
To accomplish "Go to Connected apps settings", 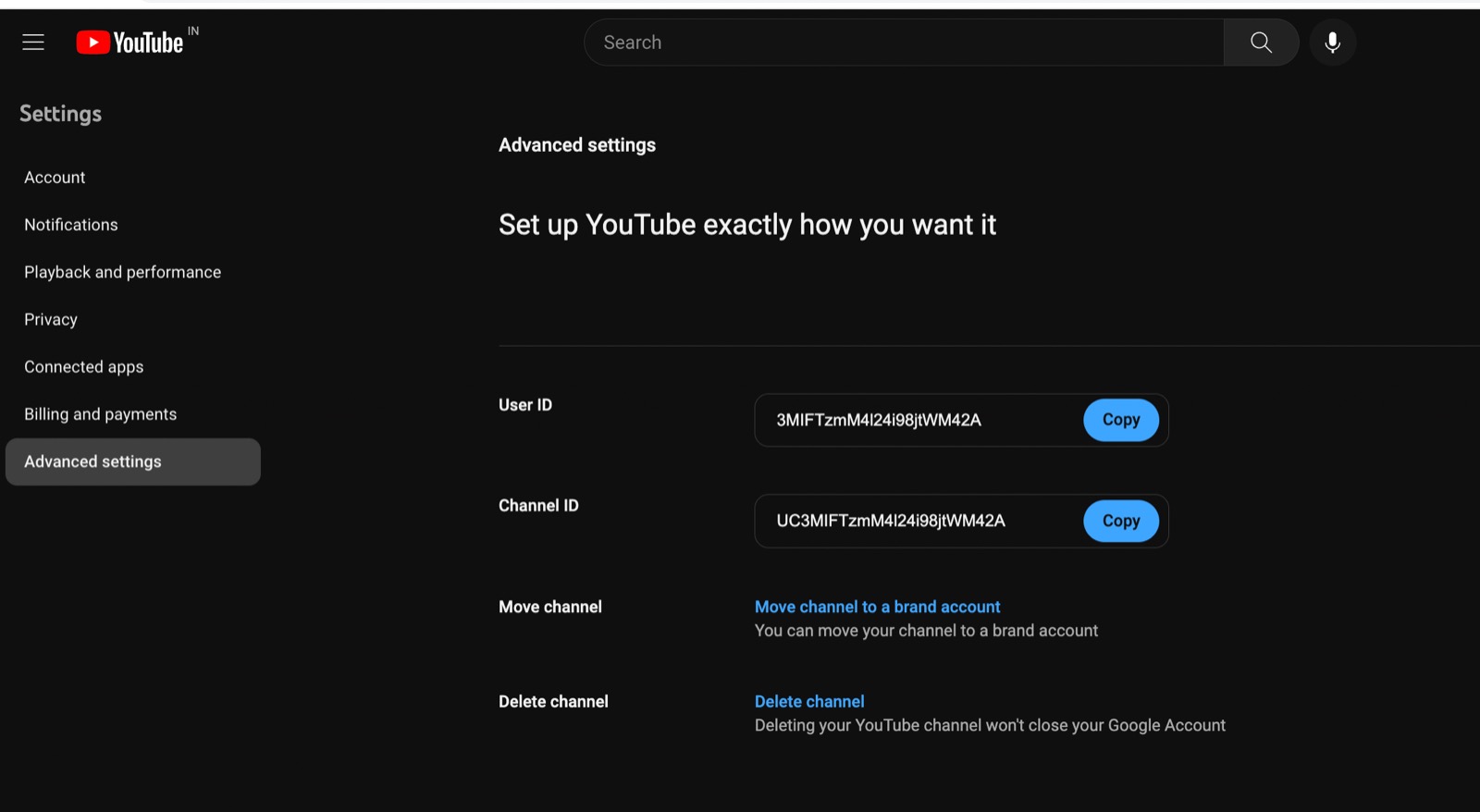I will tap(84, 367).
